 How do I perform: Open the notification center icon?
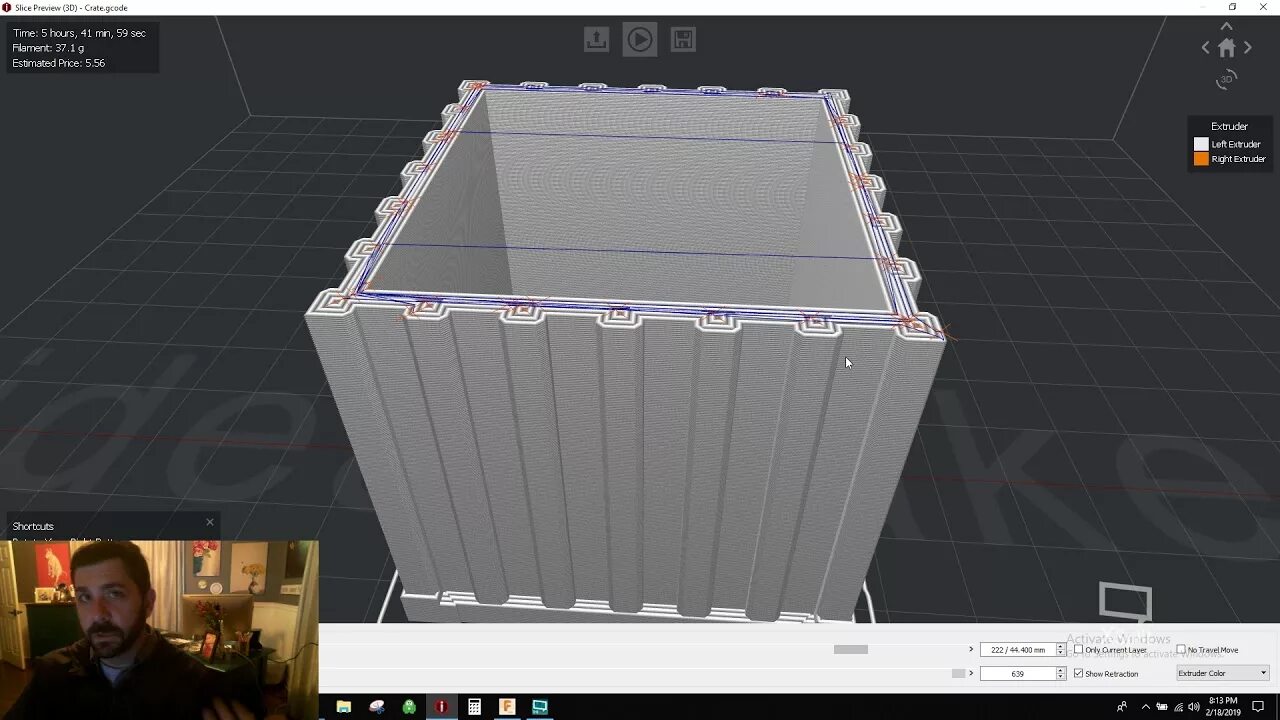coord(1258,707)
